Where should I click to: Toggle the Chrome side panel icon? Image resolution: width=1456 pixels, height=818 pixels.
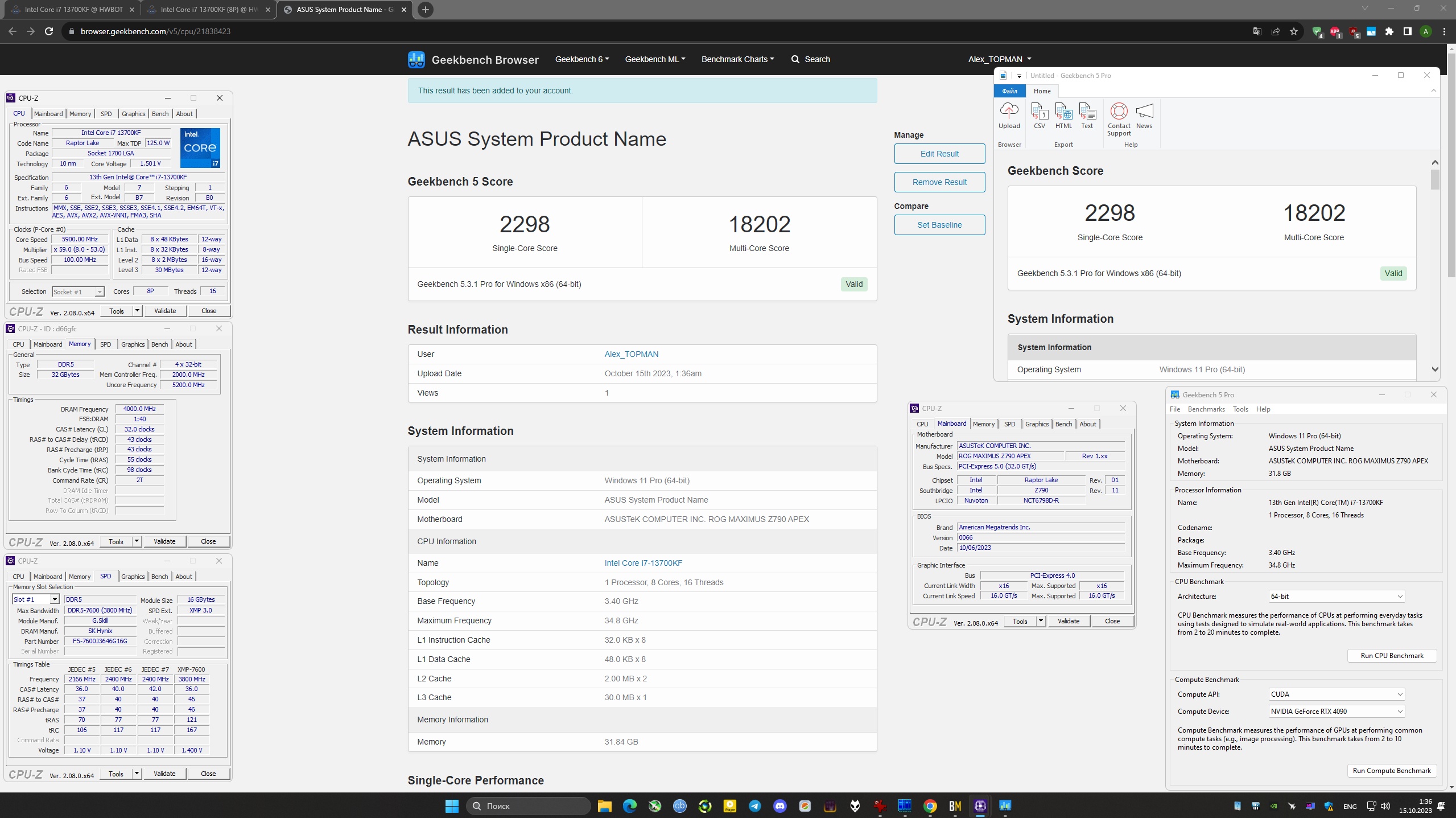[1407, 31]
